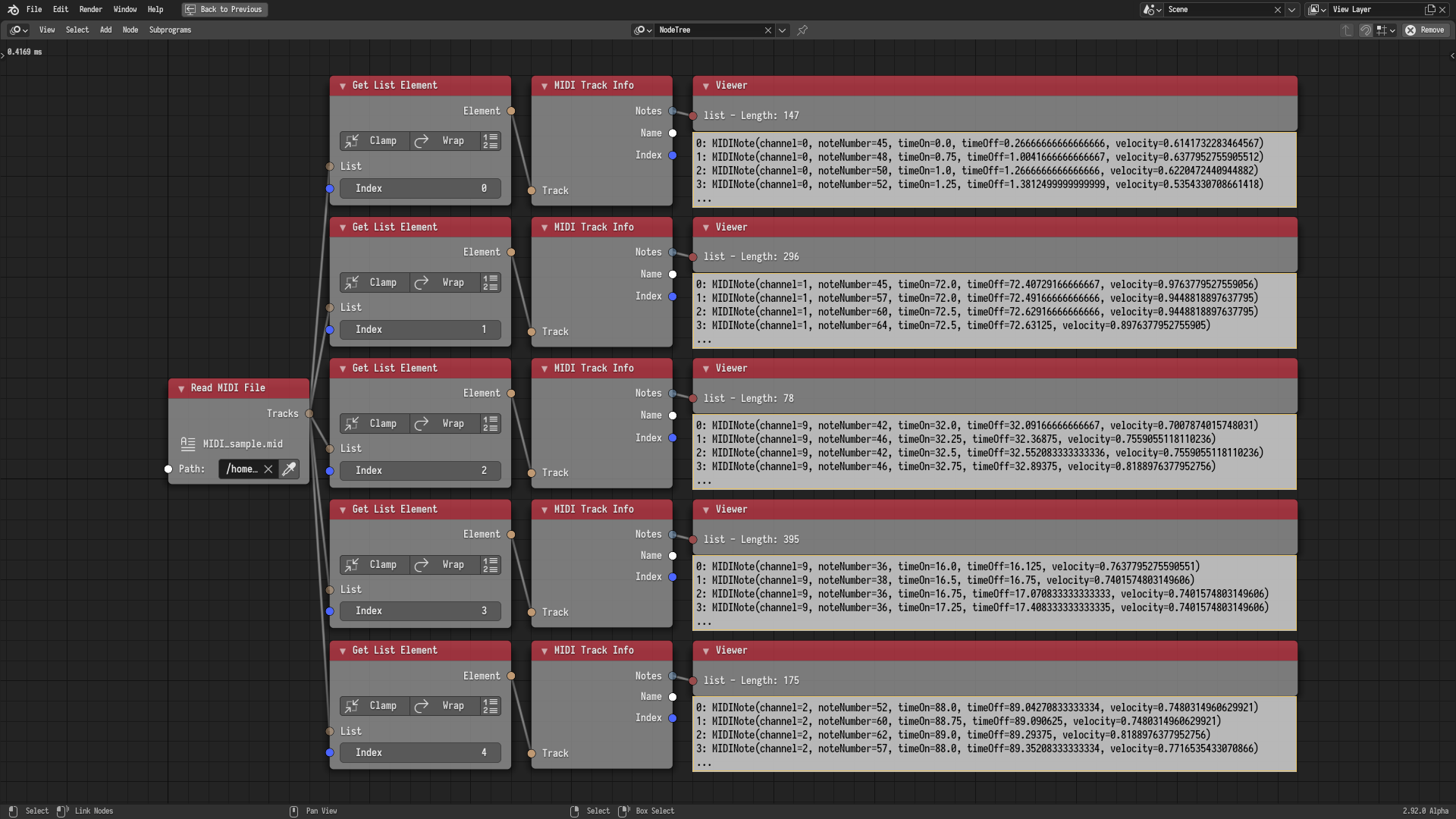Viewport: 1456px width, 819px height.
Task: Add new View Layer via copy icon
Action: pyautogui.click(x=1430, y=10)
